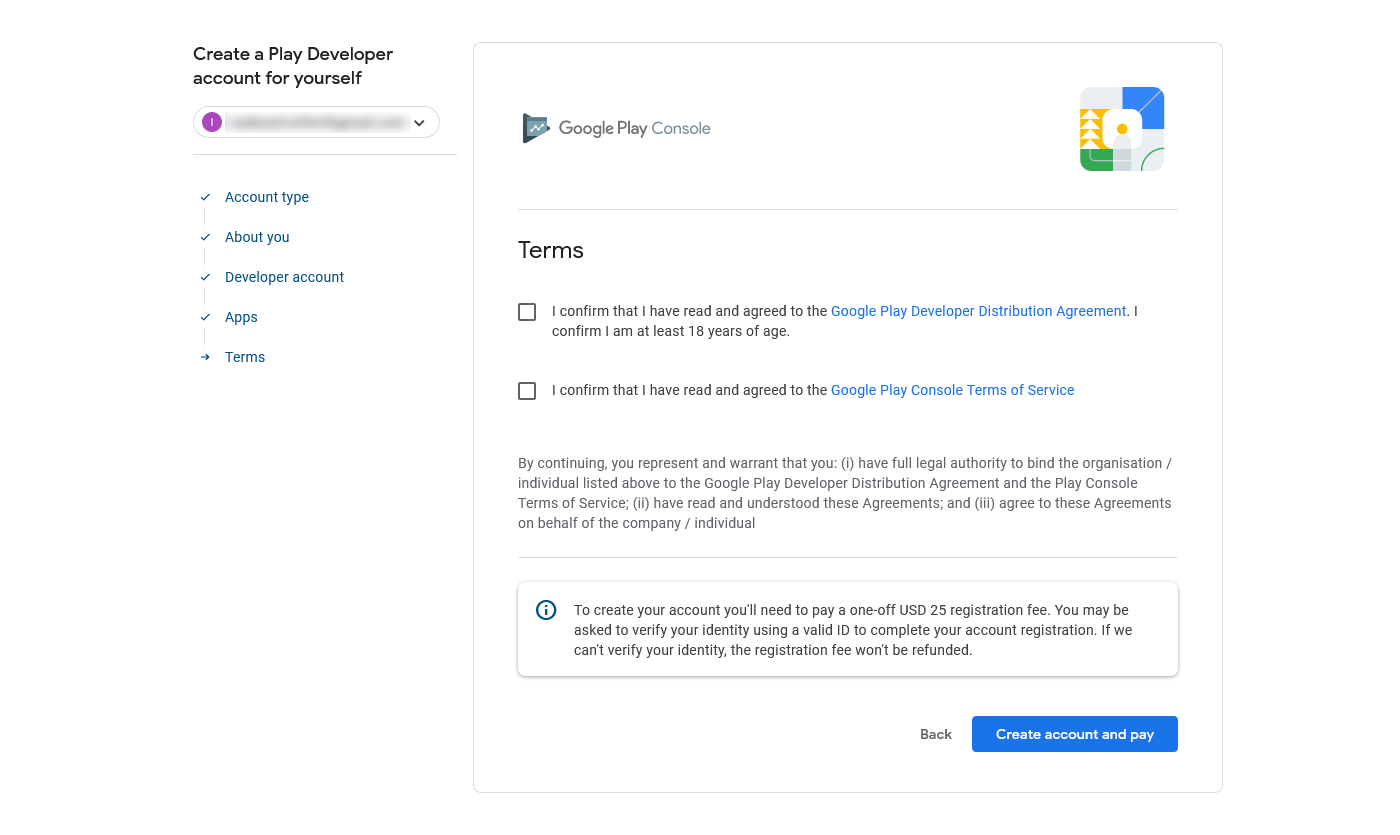Go to the About you step

click(x=257, y=237)
